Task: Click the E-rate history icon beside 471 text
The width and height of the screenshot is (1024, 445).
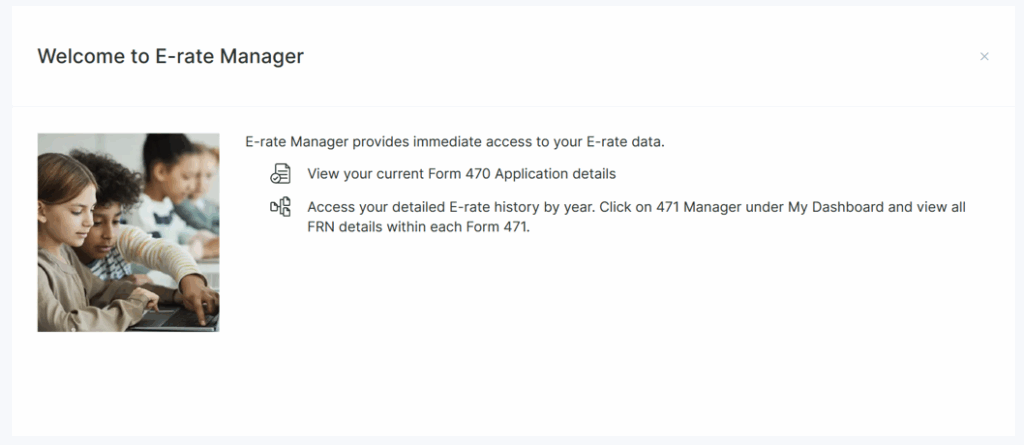Action: (280, 208)
